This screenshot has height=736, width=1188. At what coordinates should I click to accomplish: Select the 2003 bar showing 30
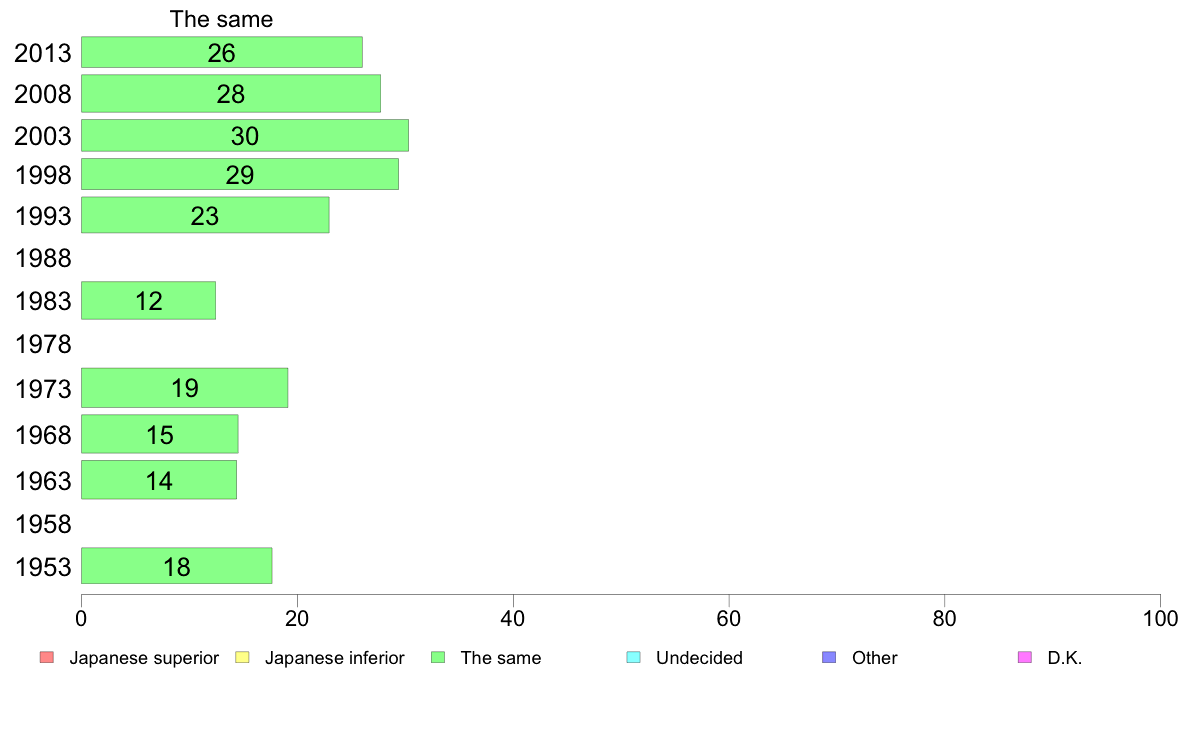(245, 136)
